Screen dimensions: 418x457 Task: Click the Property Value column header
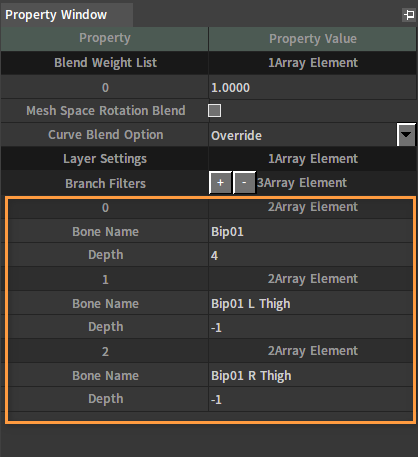click(313, 39)
